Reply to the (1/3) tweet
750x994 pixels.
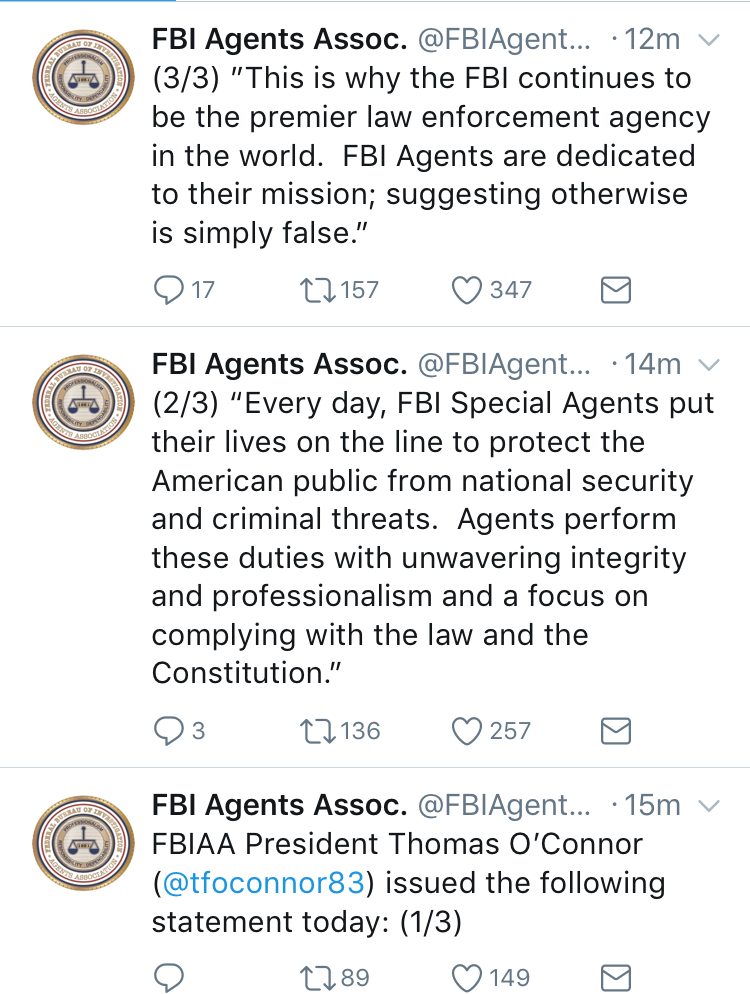pyautogui.click(x=168, y=976)
